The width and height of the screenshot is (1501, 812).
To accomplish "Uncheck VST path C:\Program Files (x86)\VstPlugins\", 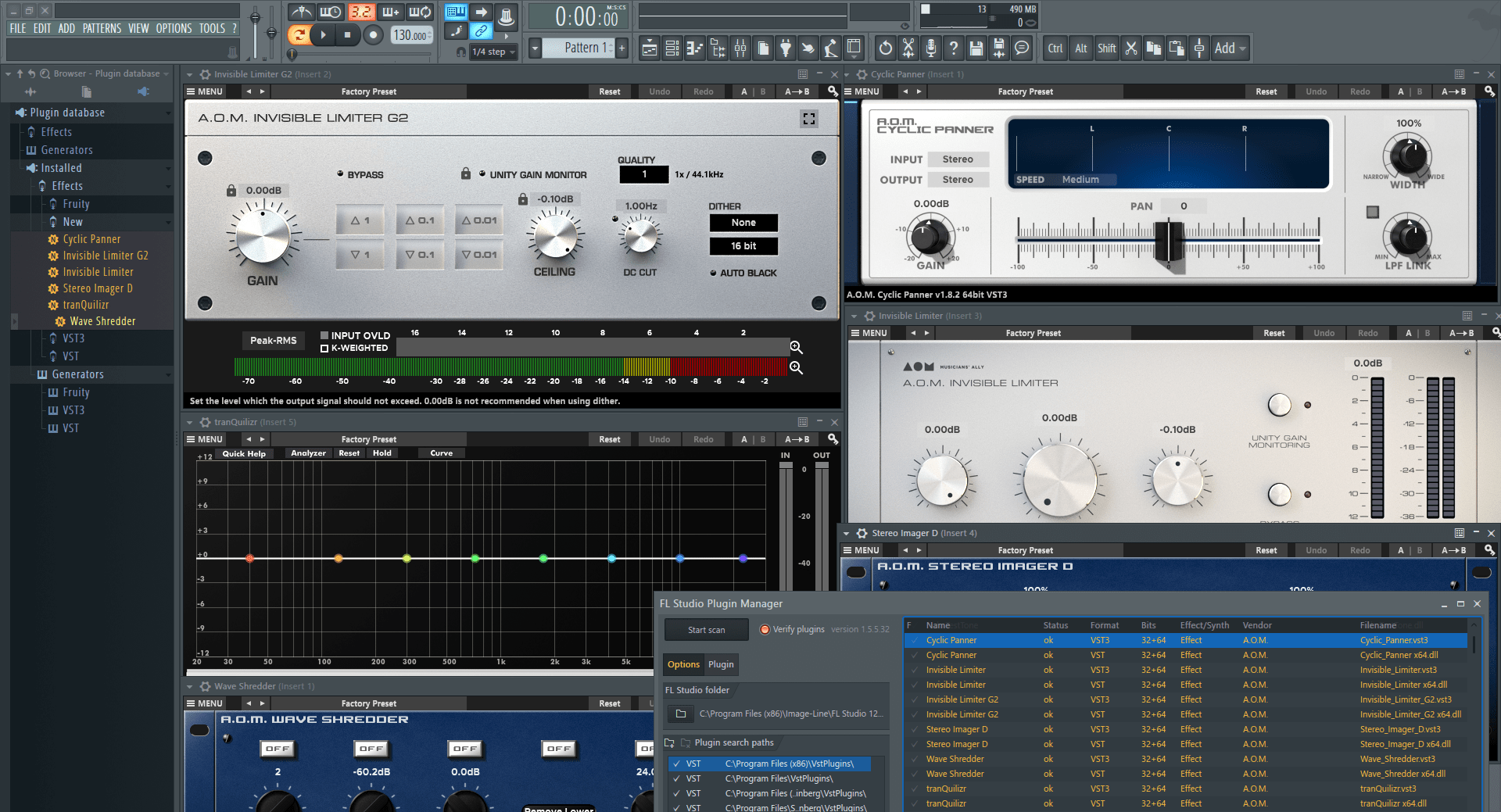I will [x=676, y=764].
